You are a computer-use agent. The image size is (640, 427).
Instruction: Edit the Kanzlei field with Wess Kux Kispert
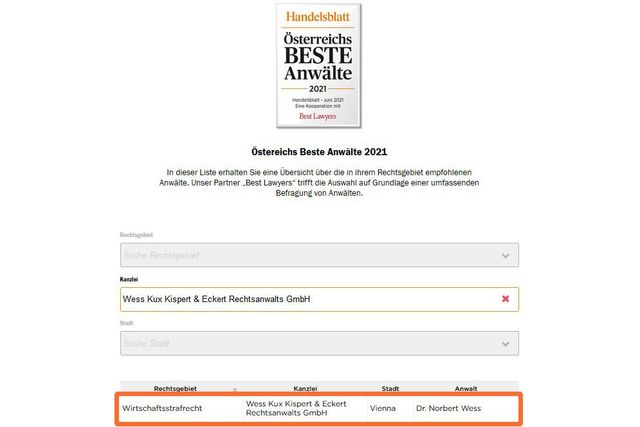point(319,299)
